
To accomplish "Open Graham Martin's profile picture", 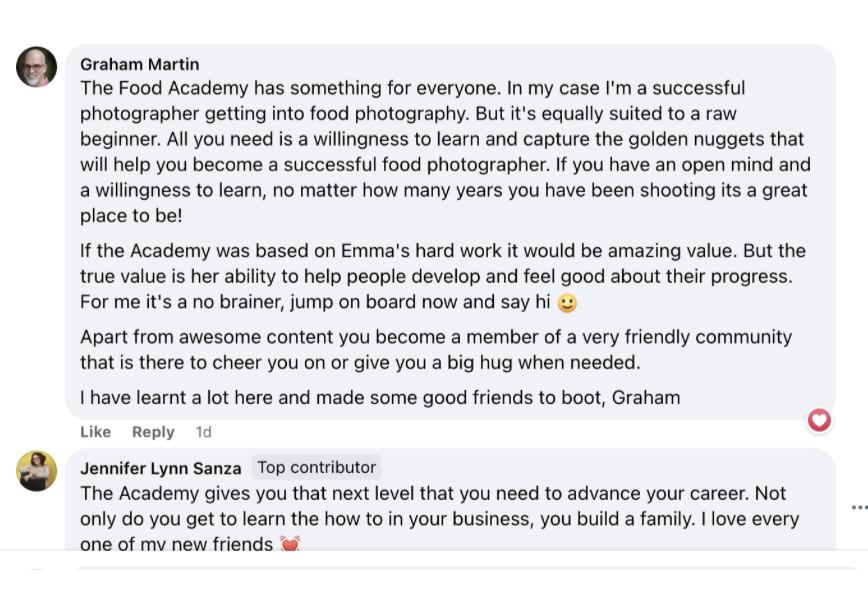I will (36, 67).
